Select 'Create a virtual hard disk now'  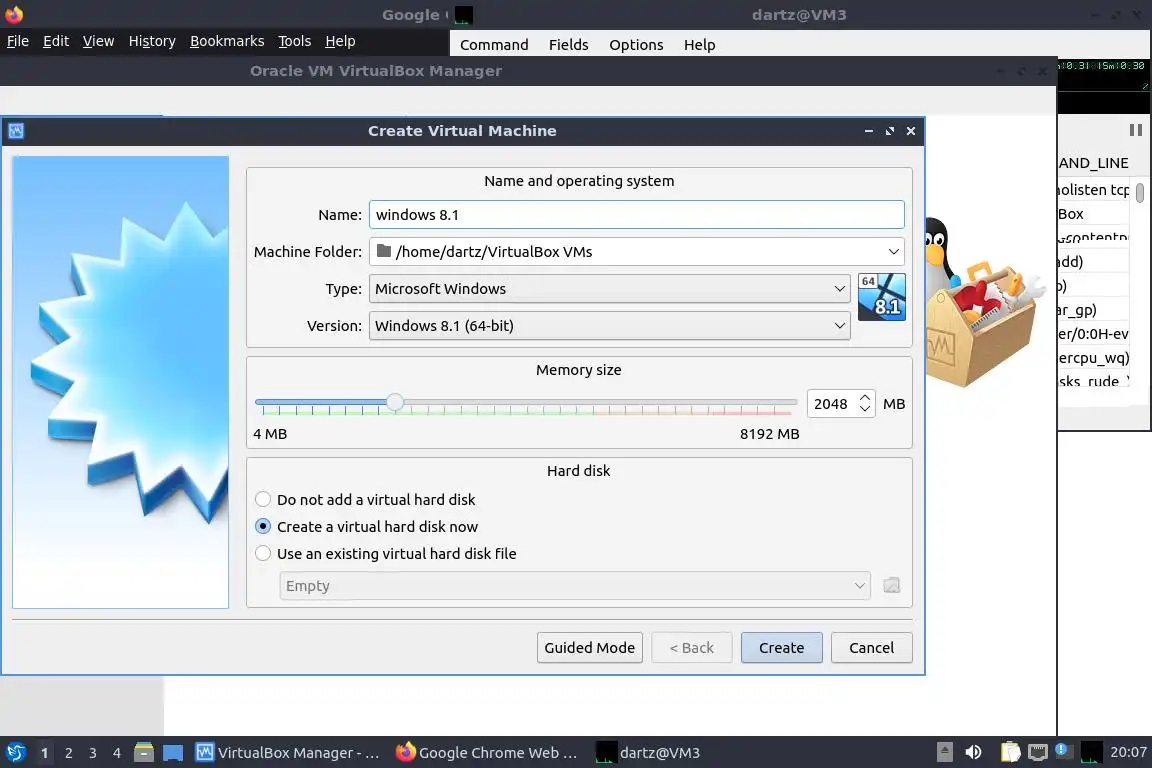click(366, 527)
